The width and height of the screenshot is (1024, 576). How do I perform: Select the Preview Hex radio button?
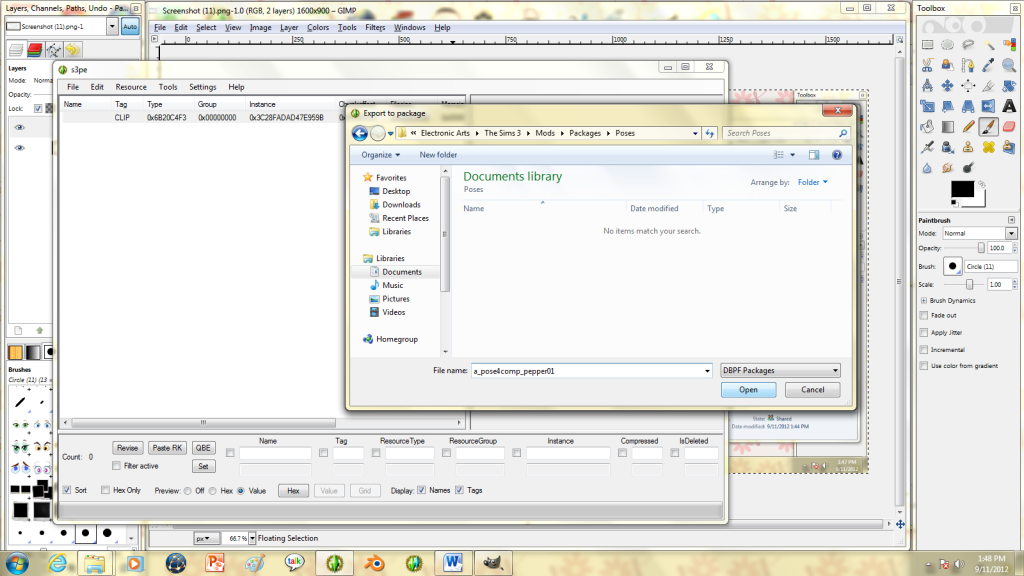pos(213,490)
